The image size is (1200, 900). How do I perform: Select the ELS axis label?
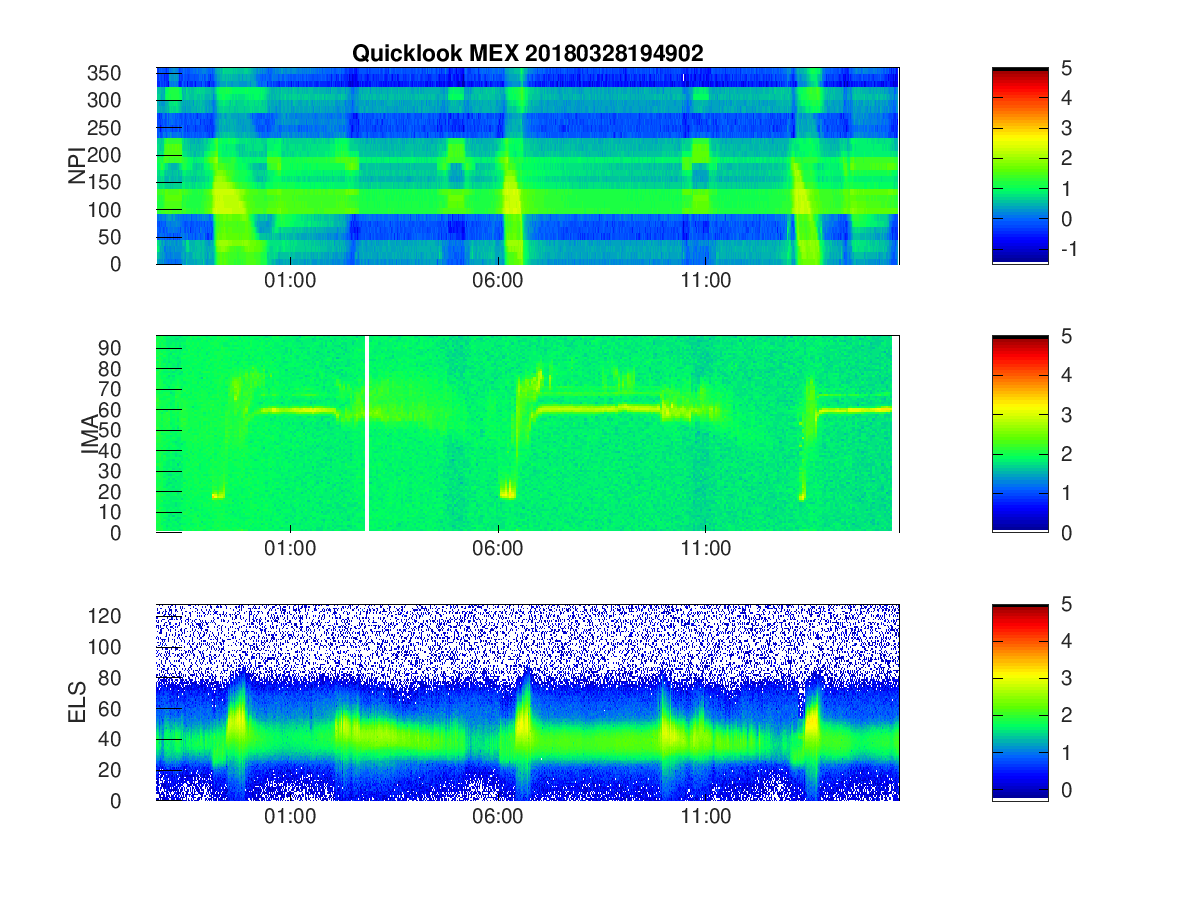[x=77, y=702]
